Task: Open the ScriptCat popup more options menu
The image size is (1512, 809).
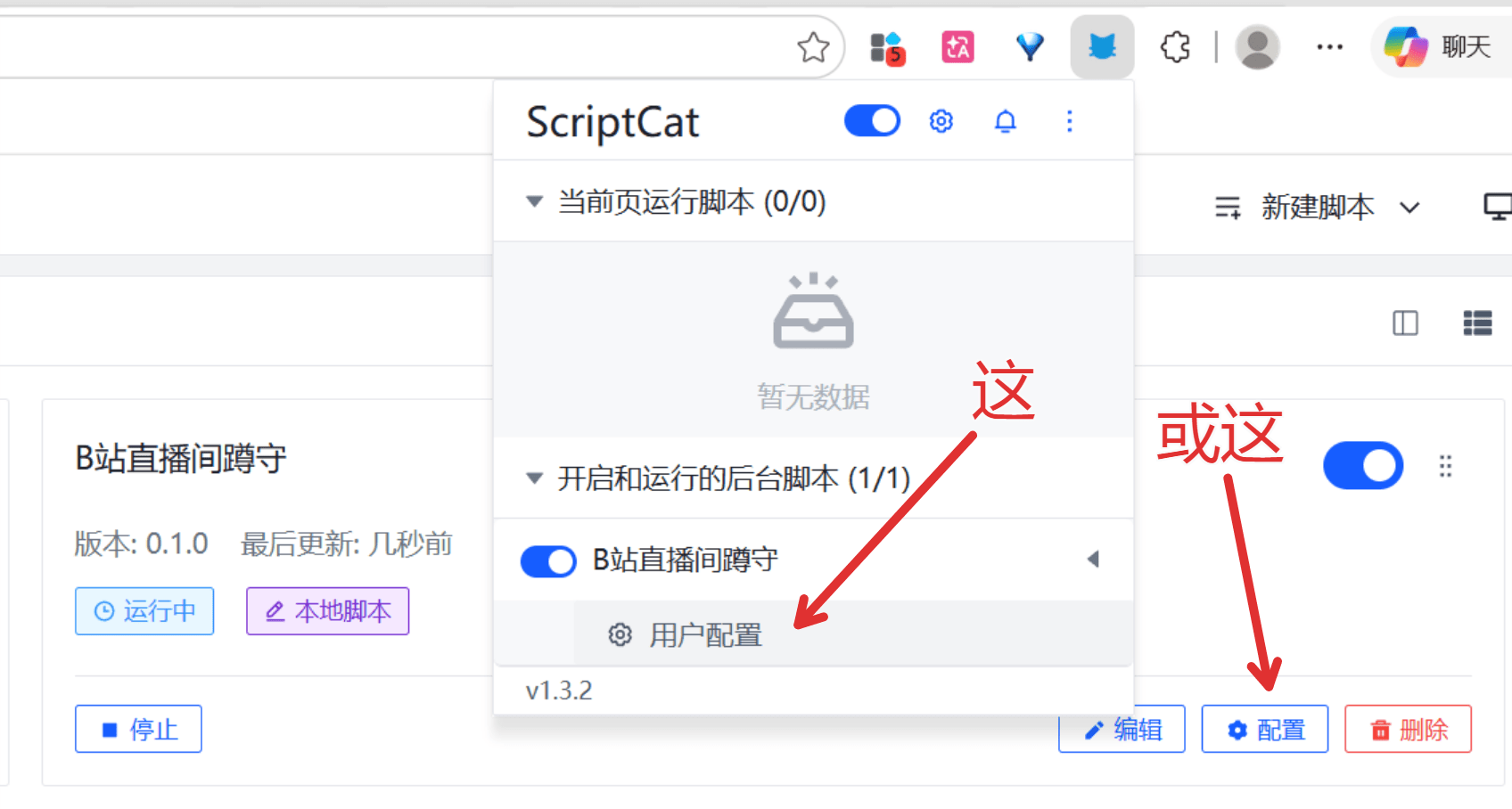Action: pyautogui.click(x=1070, y=121)
